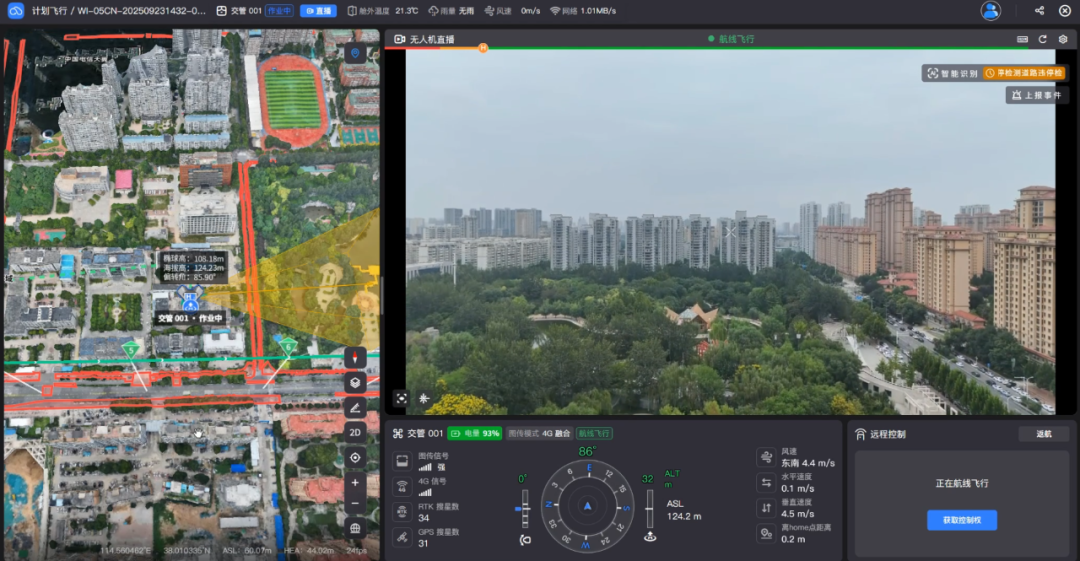
Task: Click the map location pin button
Action: click(x=355, y=53)
